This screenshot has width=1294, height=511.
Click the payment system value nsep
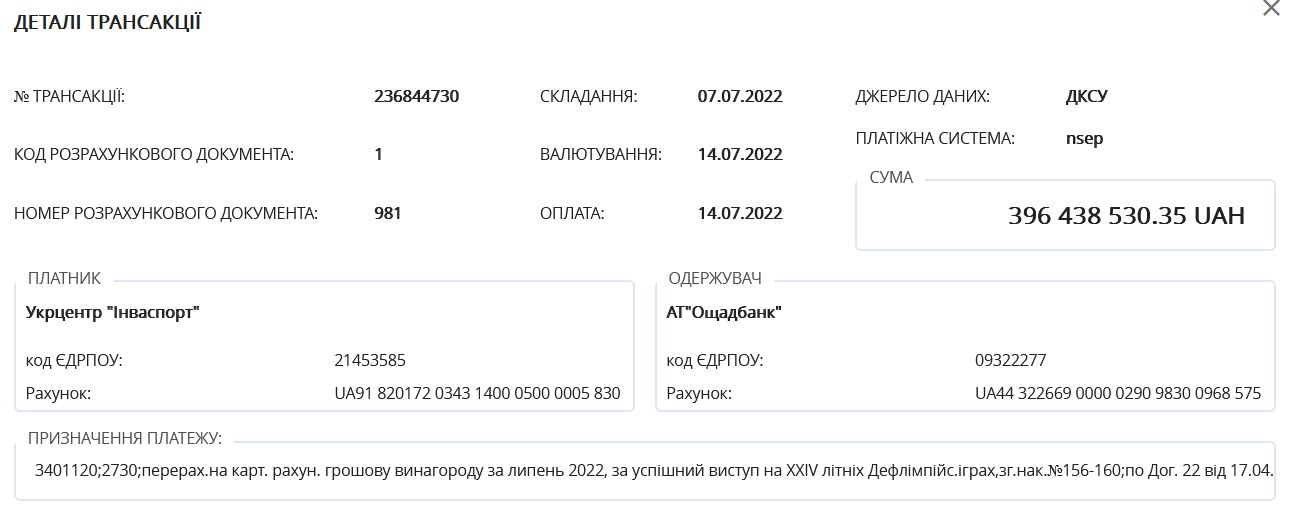click(1085, 139)
